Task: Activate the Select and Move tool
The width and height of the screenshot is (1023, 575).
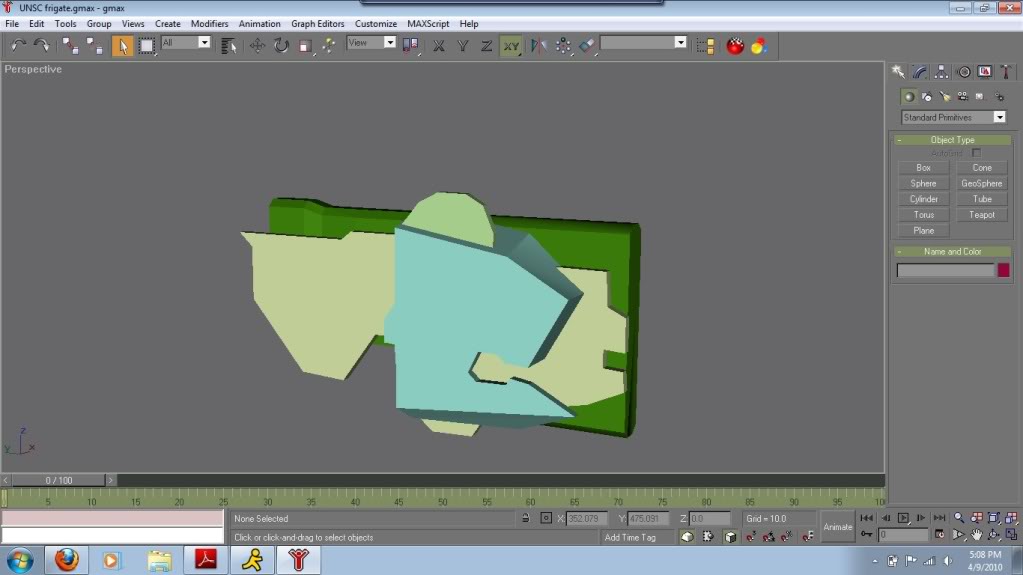Action: (x=257, y=46)
